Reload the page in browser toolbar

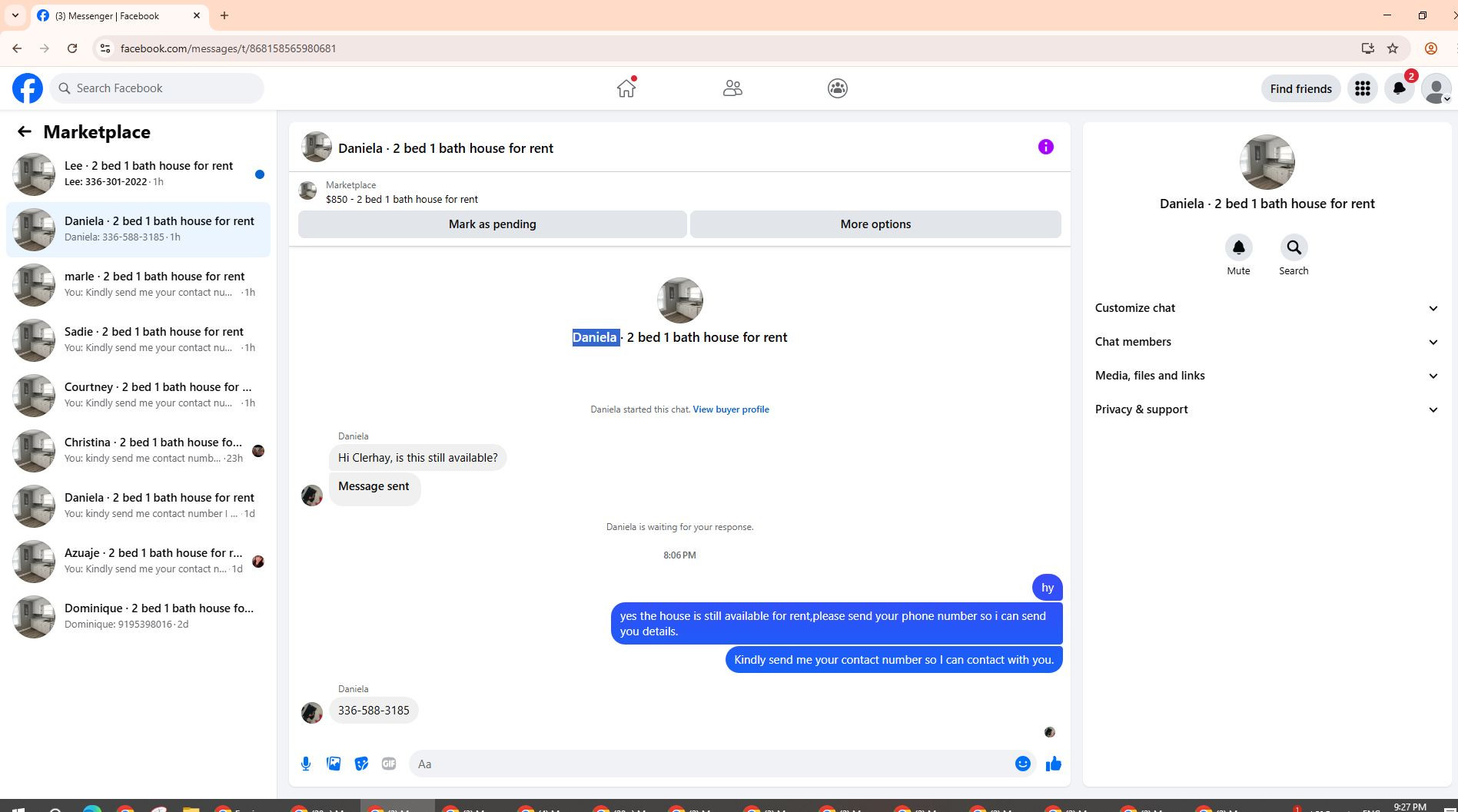72,48
